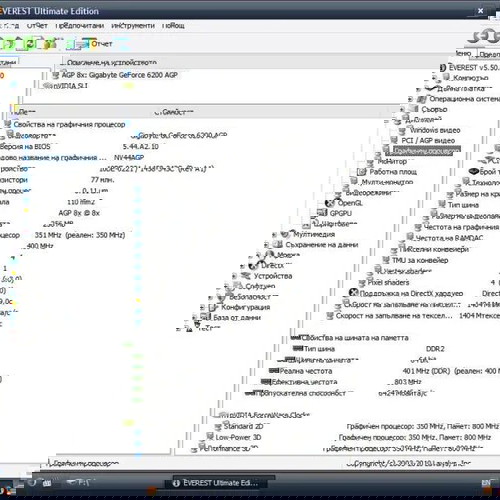The height and width of the screenshot is (500, 500).
Task: Expand the База от данни node
Action: pyautogui.click(x=194, y=318)
